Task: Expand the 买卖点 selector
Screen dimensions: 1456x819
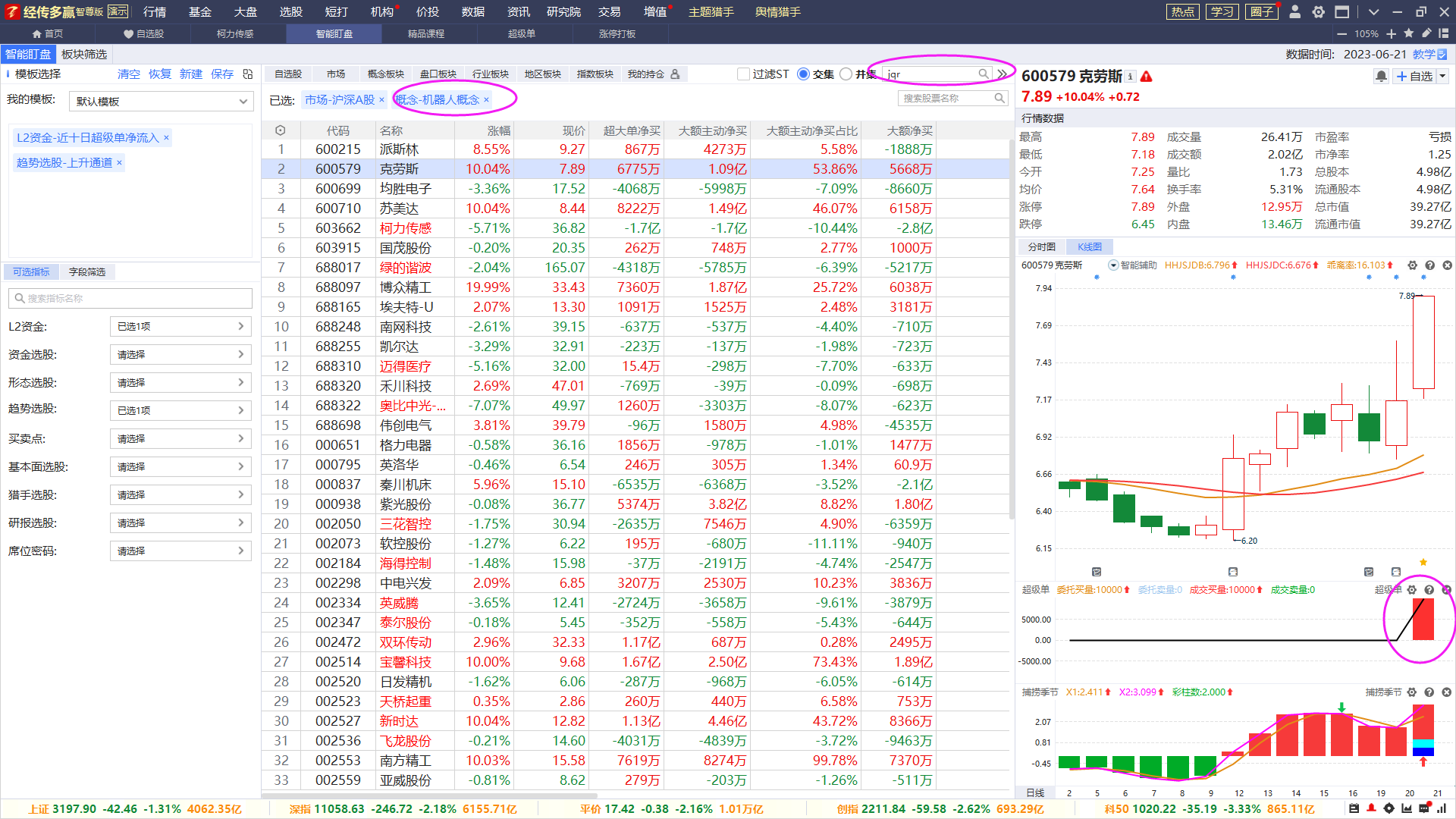Action: coord(180,438)
